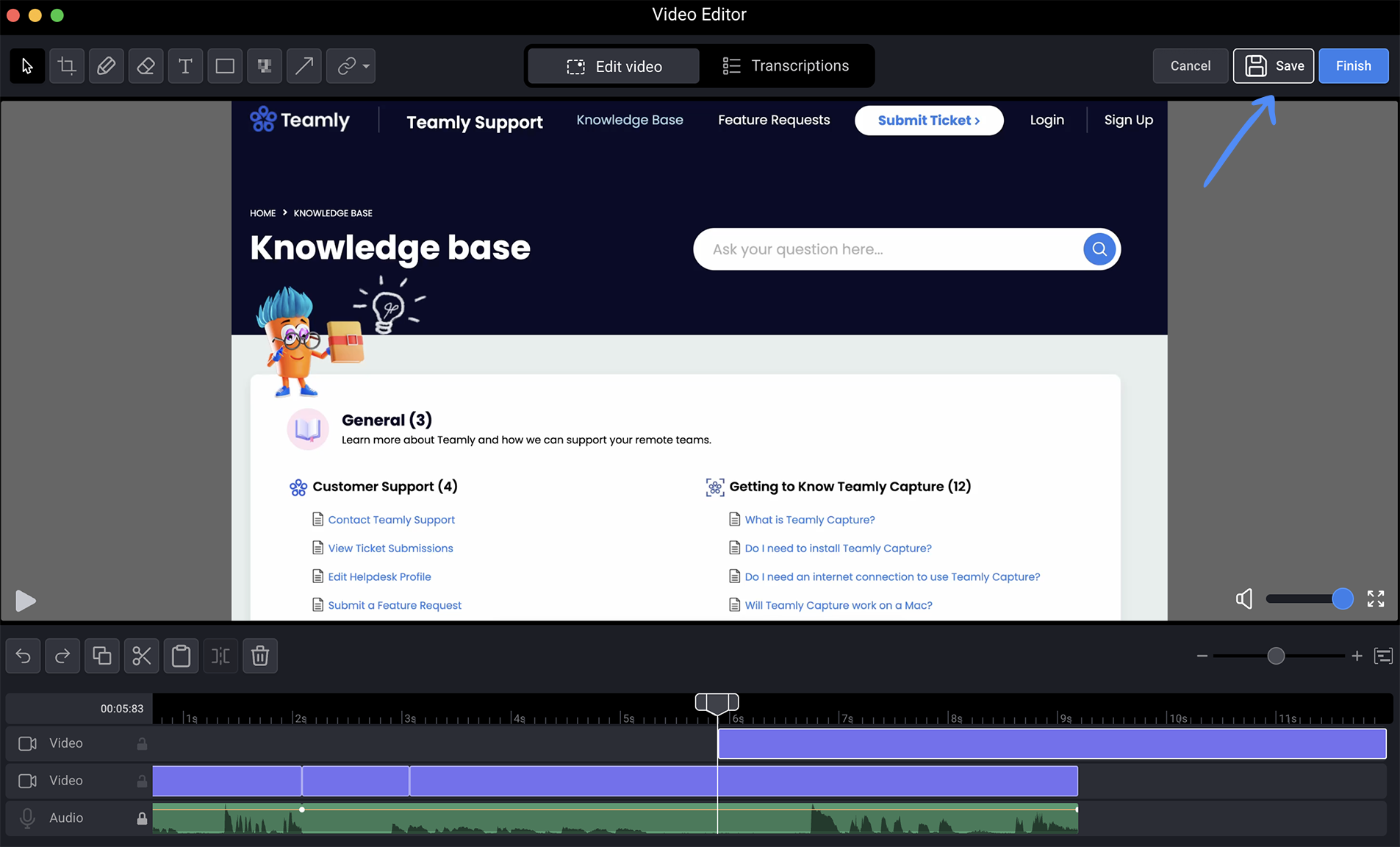
Task: Open View Ticket Submissions article
Action: coord(390,548)
